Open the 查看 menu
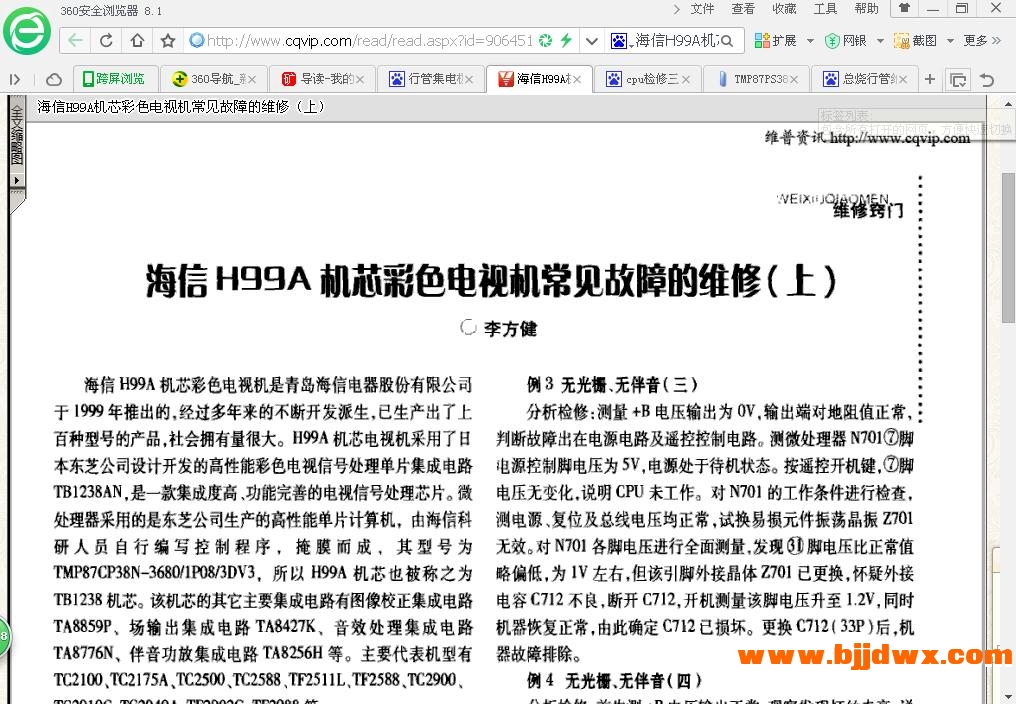The width and height of the screenshot is (1016, 704). (x=743, y=8)
